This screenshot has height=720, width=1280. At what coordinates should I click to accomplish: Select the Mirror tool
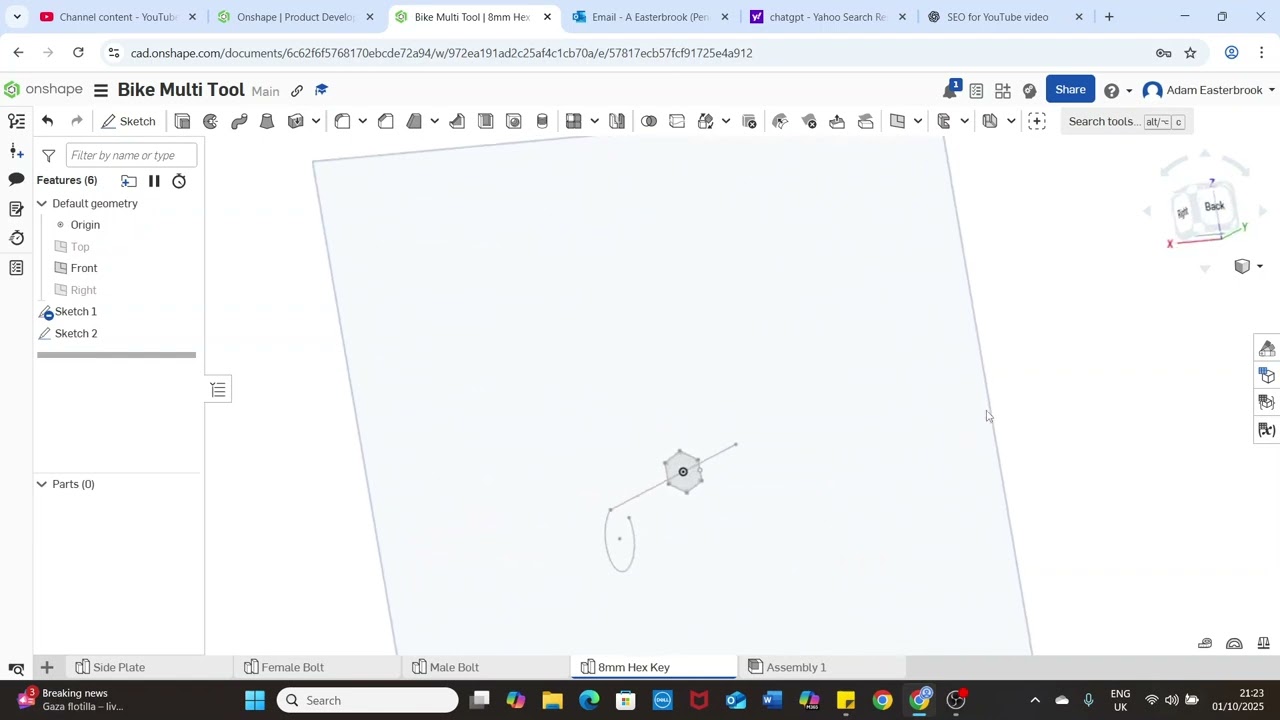(x=617, y=121)
